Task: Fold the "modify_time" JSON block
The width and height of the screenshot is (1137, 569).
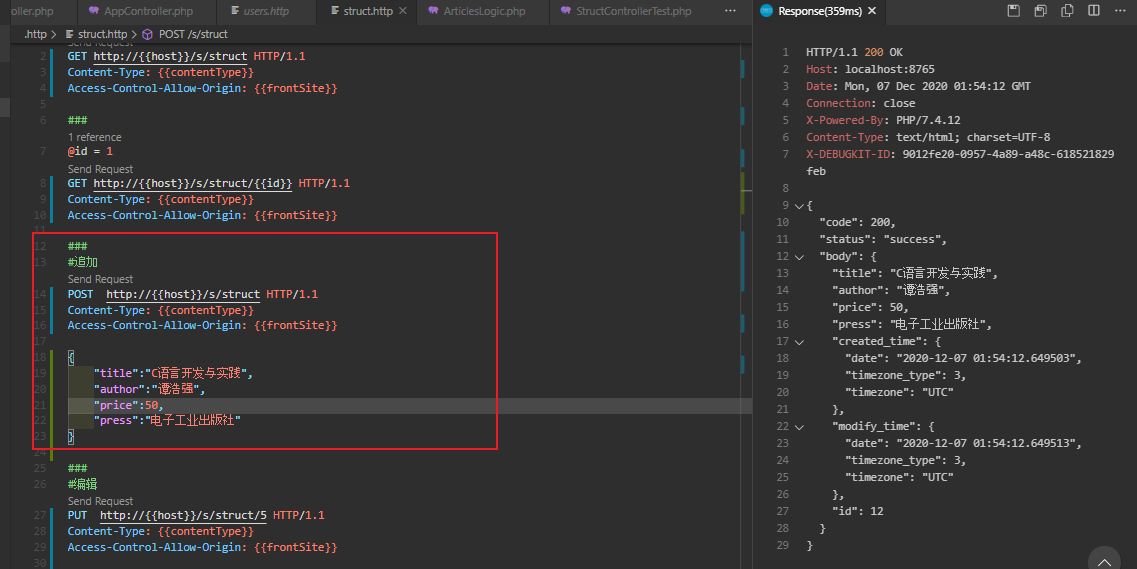Action: pos(798,426)
